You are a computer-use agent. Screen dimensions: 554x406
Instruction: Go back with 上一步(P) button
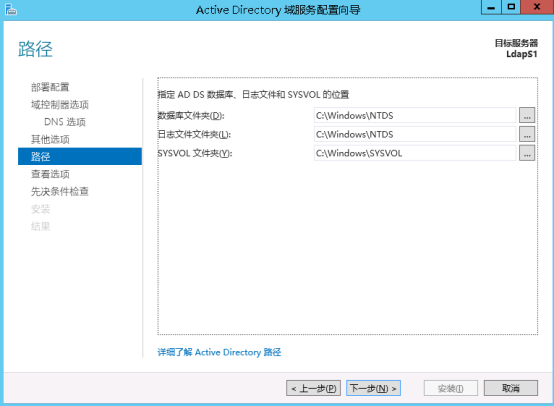click(313, 388)
